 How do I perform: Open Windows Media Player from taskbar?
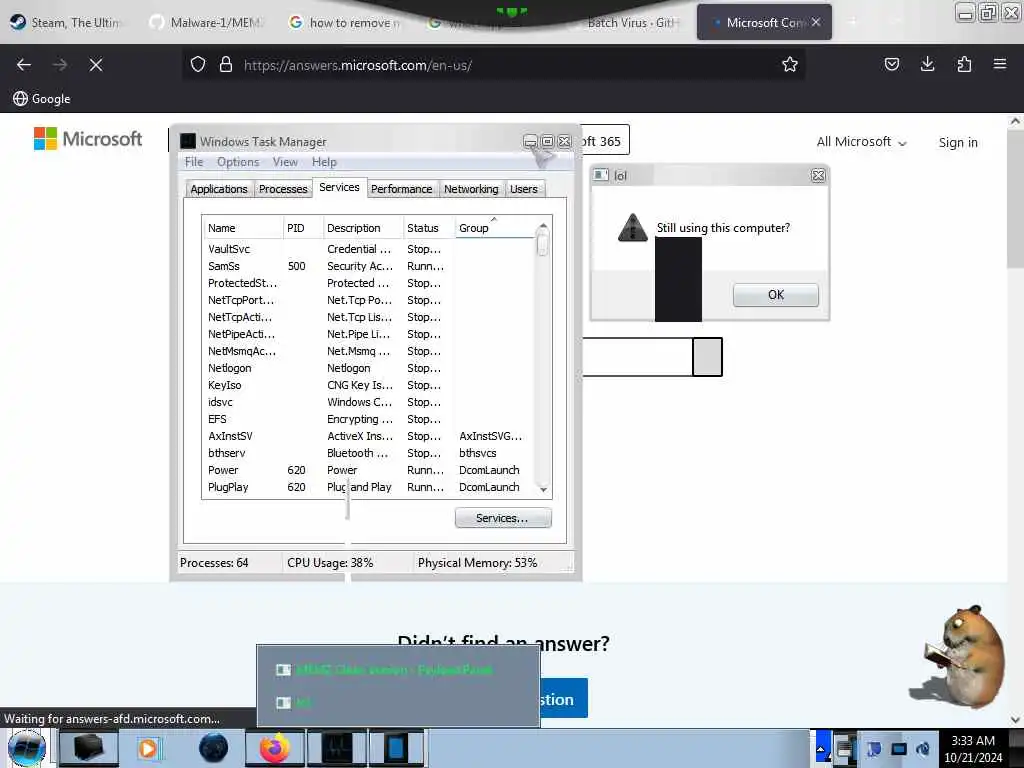click(148, 748)
